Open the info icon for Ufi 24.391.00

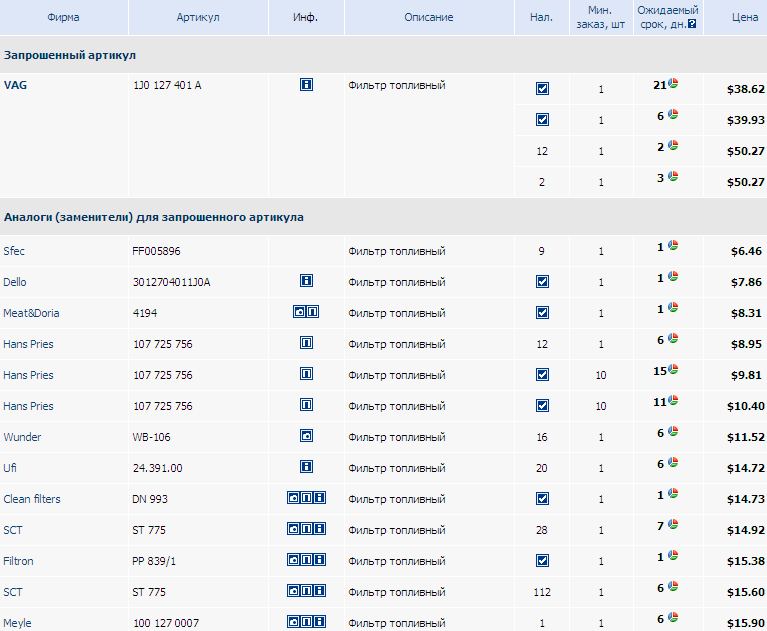pyautogui.click(x=306, y=467)
